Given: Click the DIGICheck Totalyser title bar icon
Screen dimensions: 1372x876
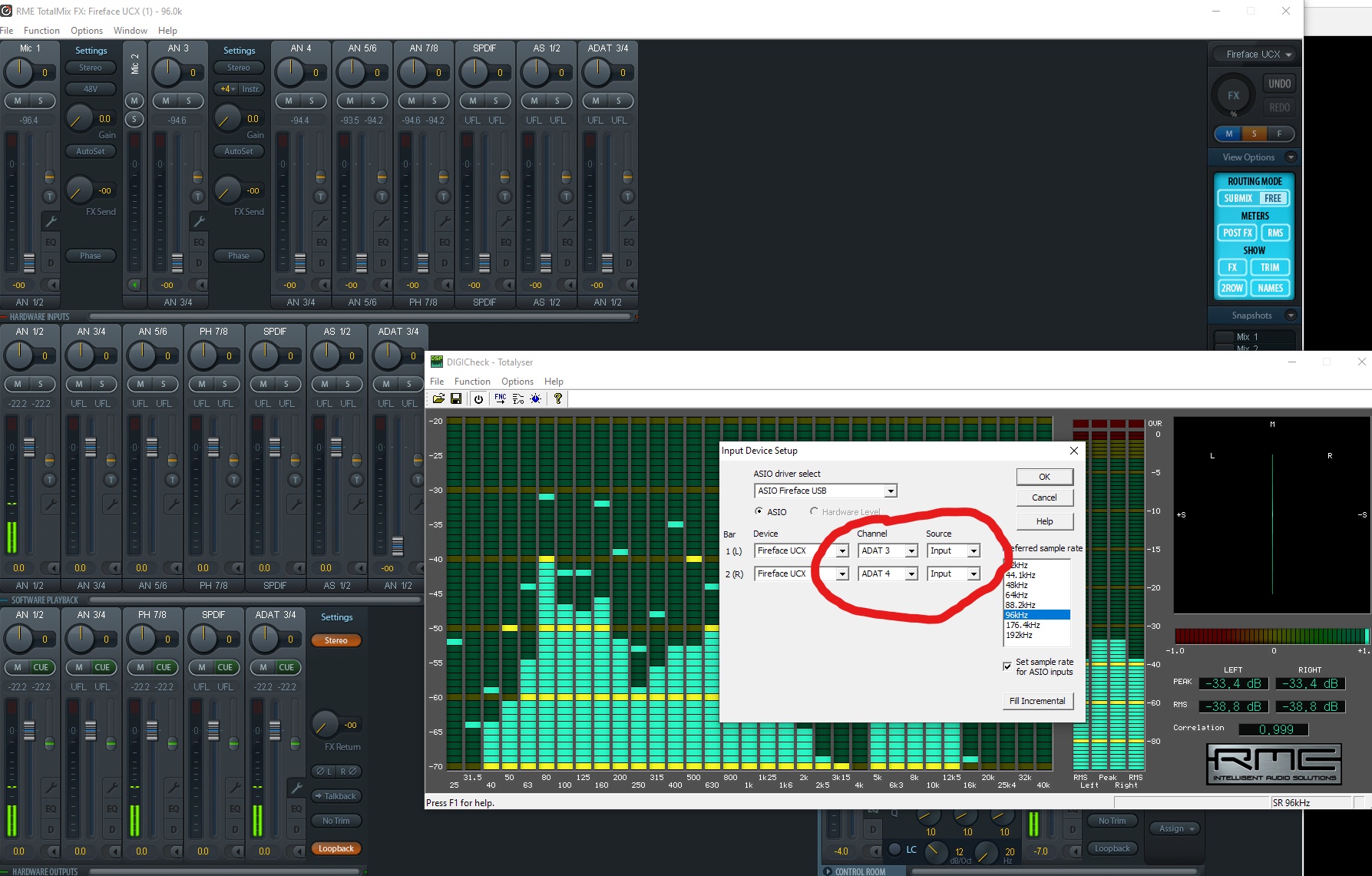Looking at the screenshot, I should coord(437,362).
